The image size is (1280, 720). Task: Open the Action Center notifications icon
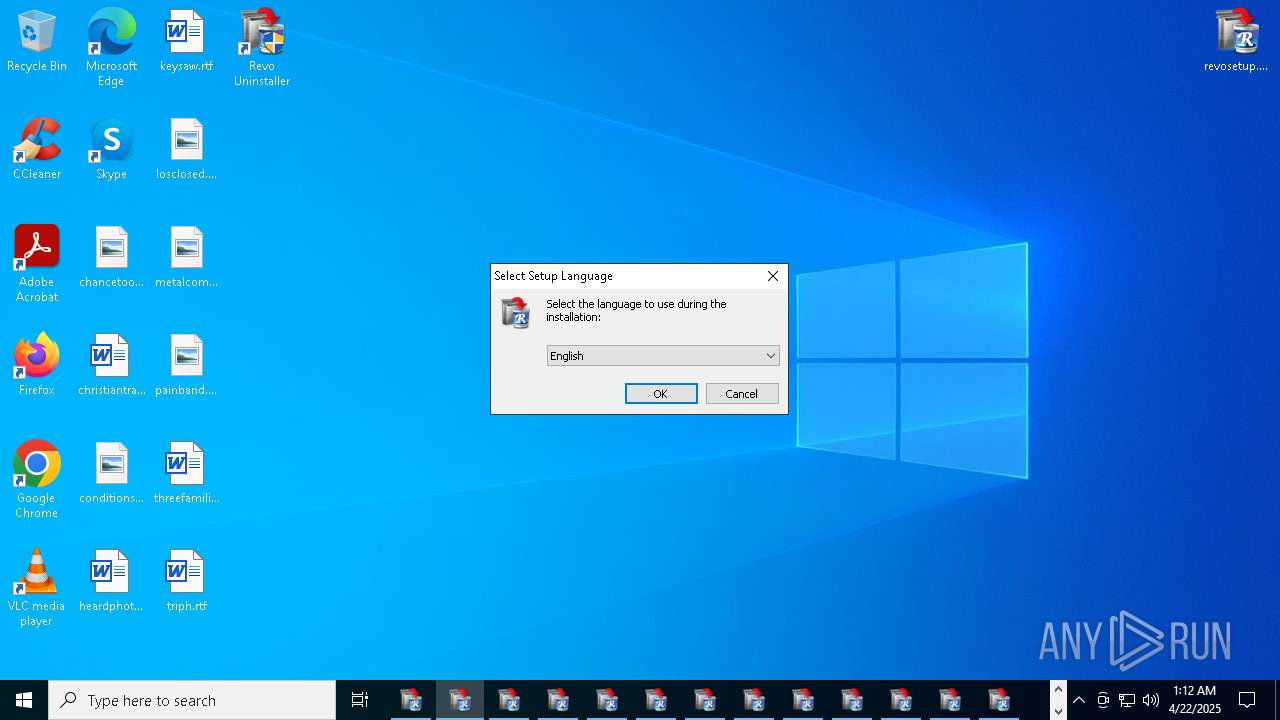(1247, 700)
